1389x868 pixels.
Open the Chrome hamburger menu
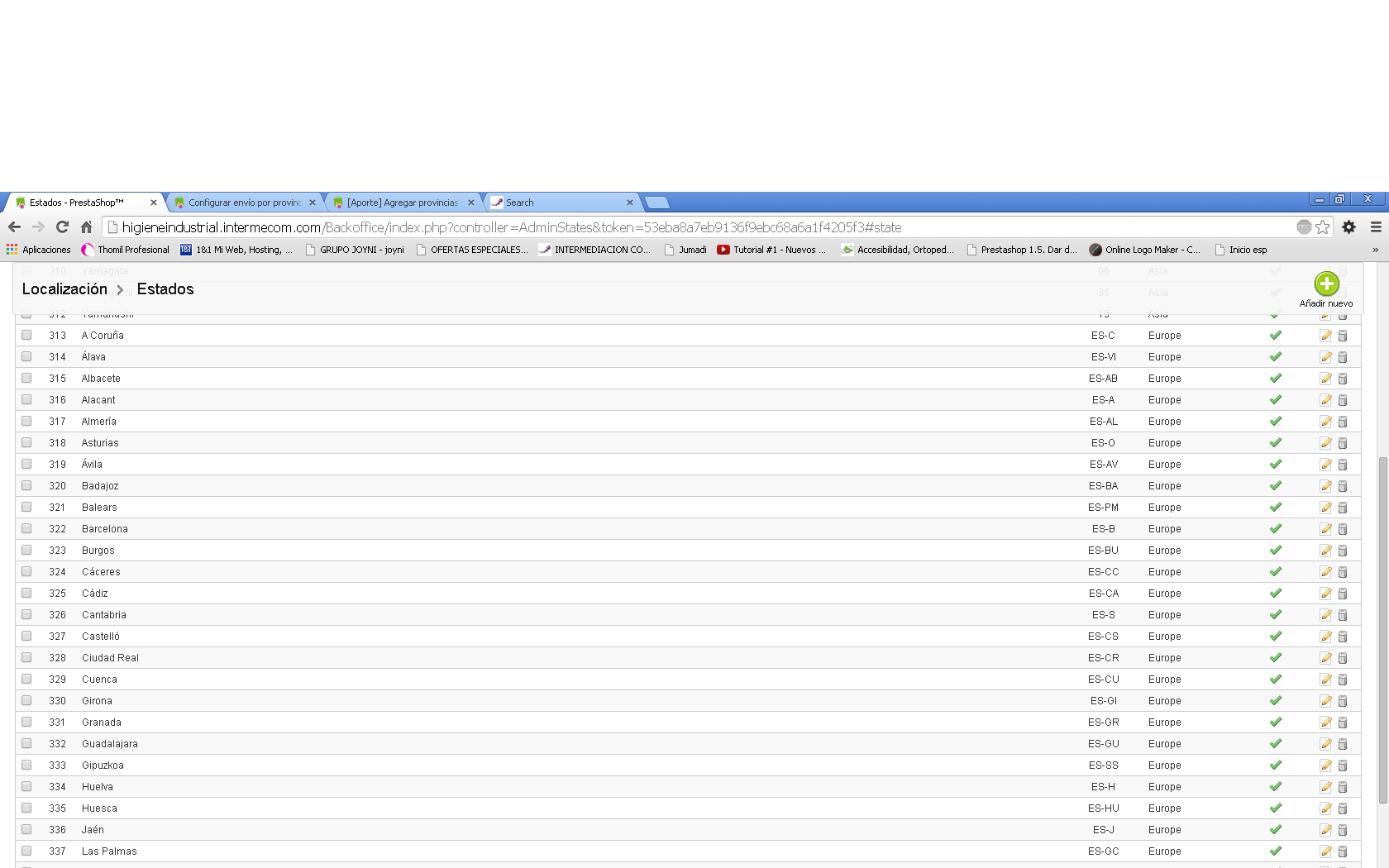click(x=1376, y=227)
